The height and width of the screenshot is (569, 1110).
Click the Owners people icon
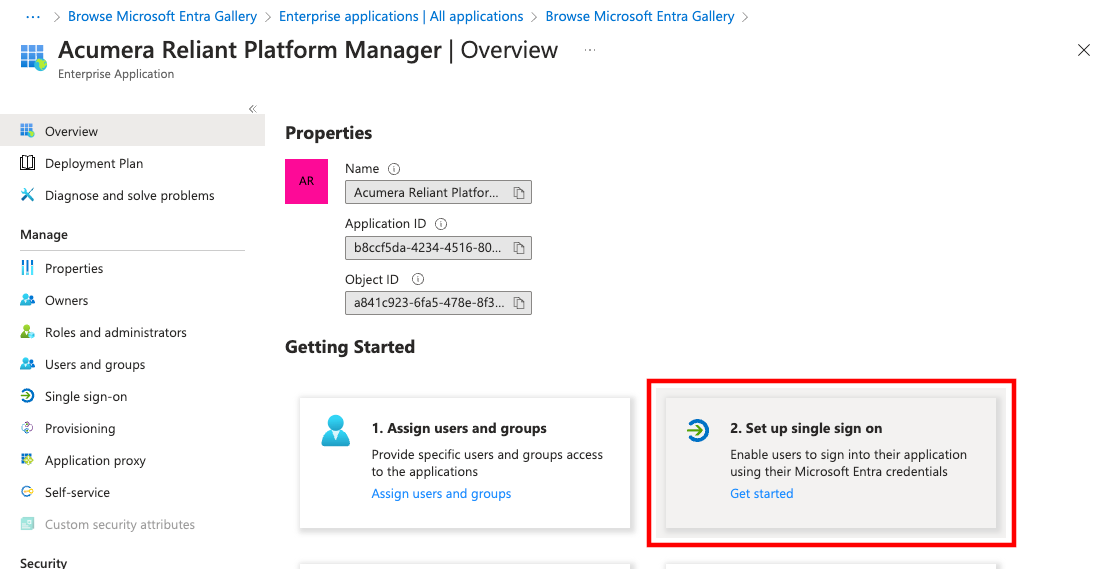tap(27, 300)
